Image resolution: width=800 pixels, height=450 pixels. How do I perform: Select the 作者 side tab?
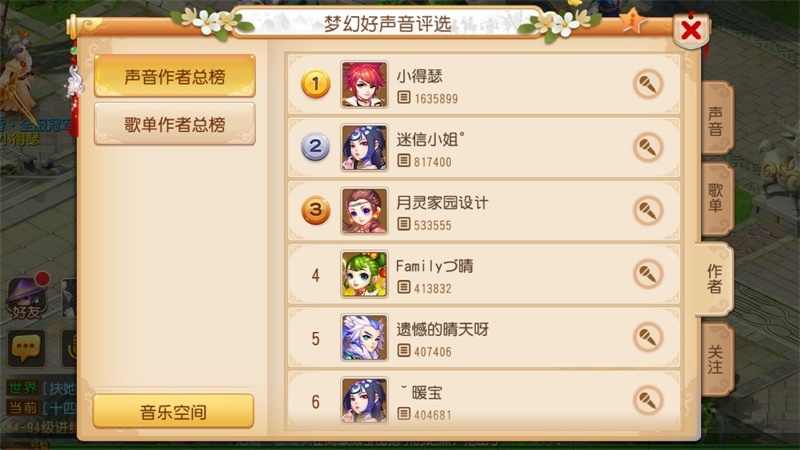(714, 279)
